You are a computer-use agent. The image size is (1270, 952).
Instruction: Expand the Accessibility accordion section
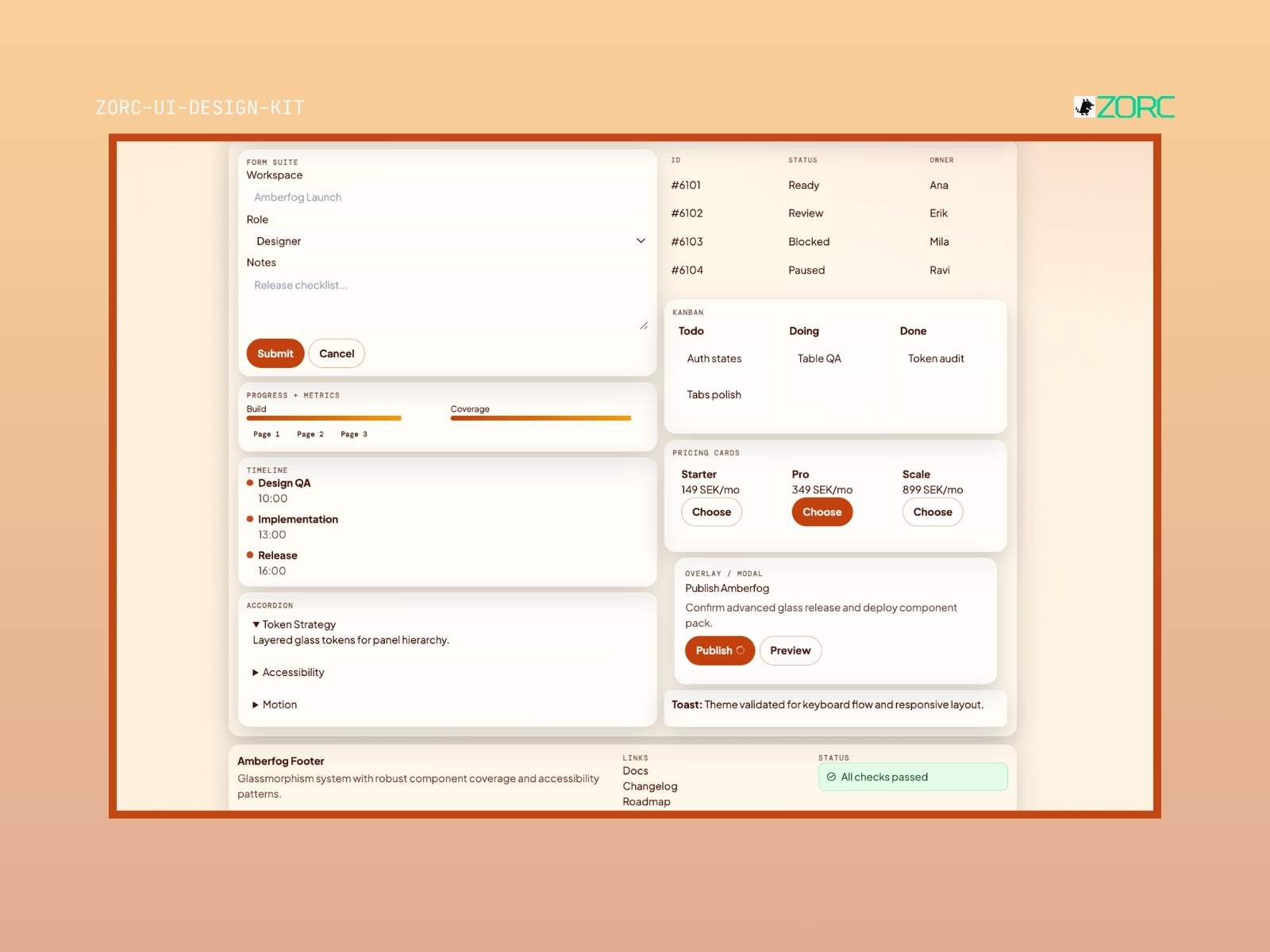[288, 672]
